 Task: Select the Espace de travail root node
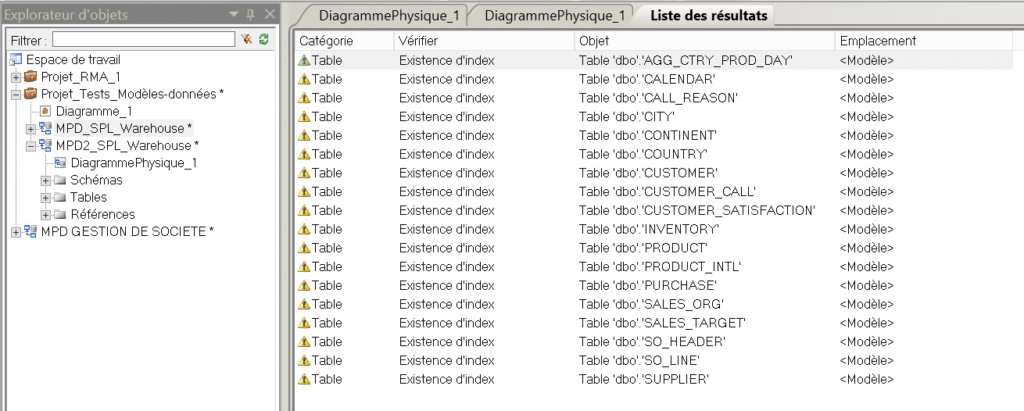point(73,59)
